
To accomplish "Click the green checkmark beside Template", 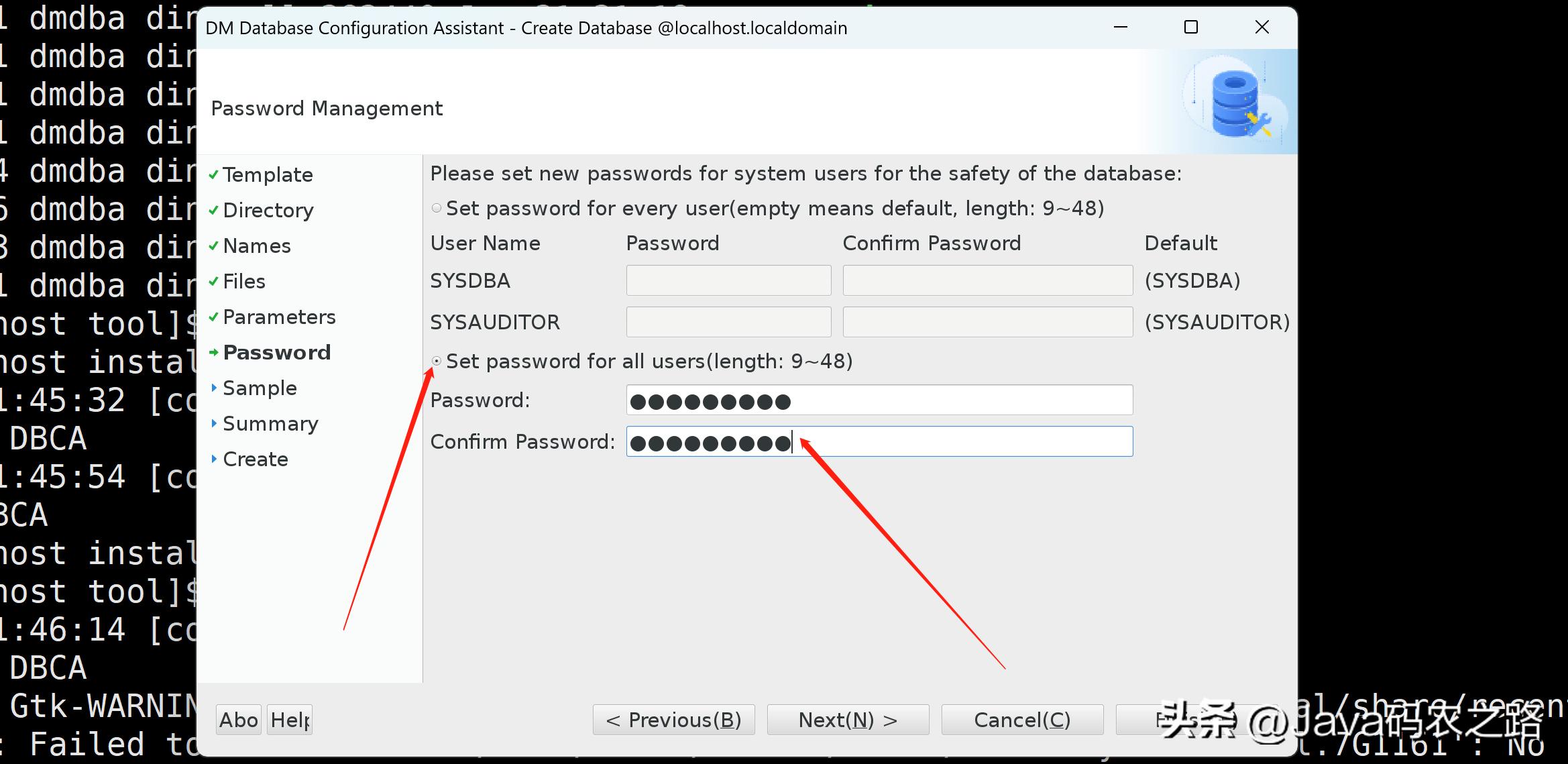I will [x=213, y=174].
